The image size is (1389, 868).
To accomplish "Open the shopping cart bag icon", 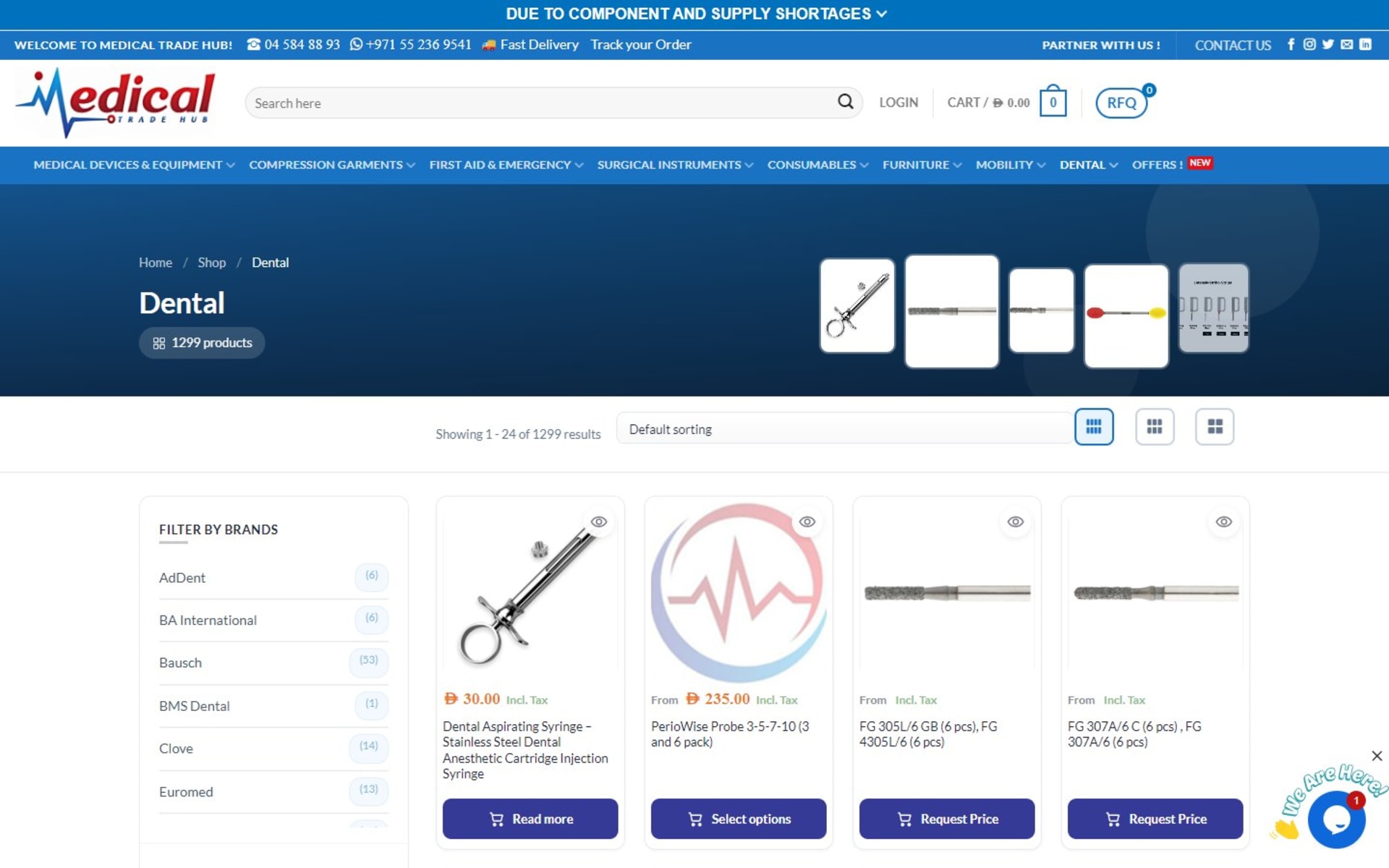I will pos(1053,101).
